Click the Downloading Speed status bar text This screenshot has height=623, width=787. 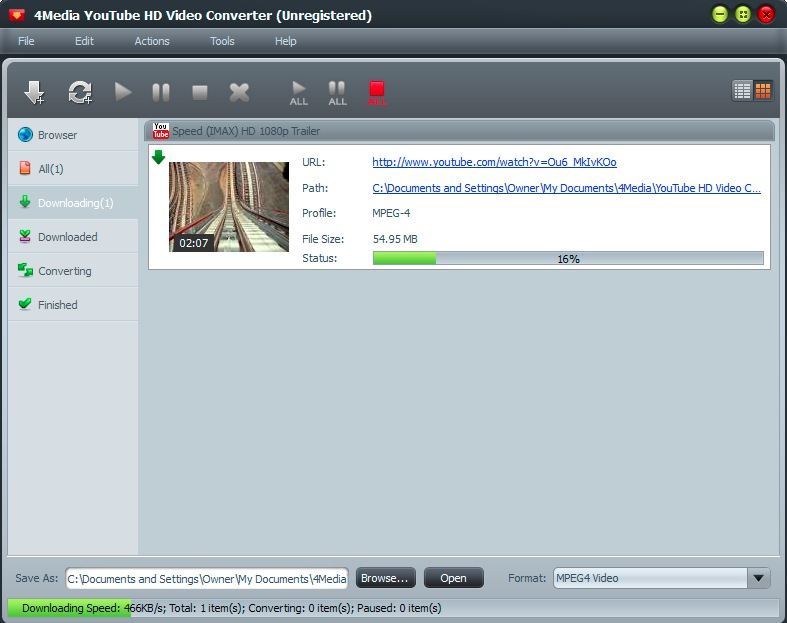pyautogui.click(x=232, y=608)
